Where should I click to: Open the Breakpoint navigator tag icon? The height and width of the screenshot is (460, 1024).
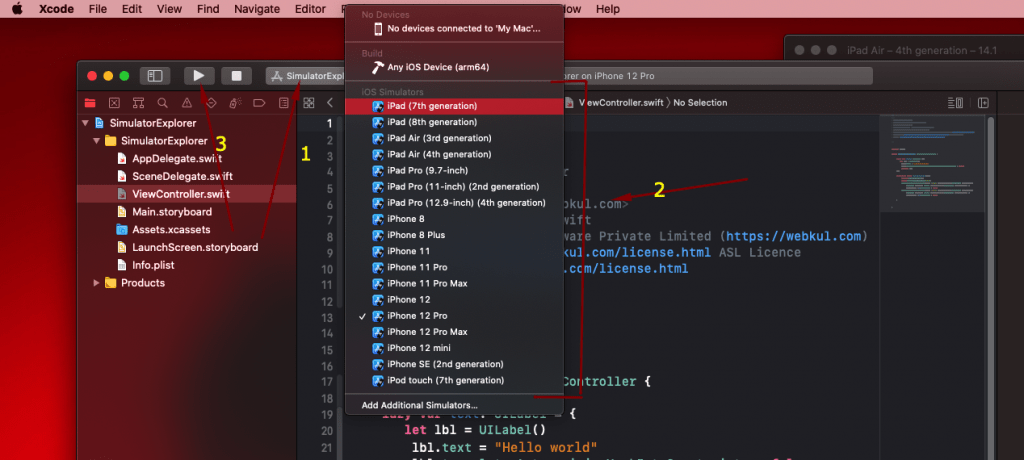[x=259, y=103]
